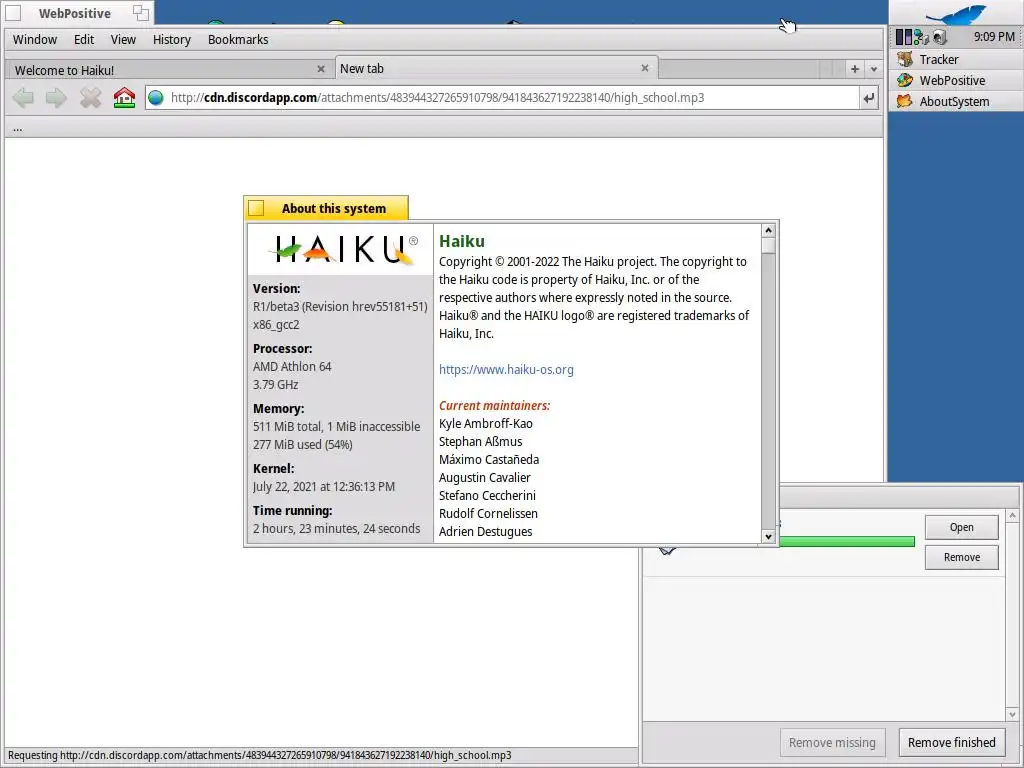Open the Edit menu

[84, 40]
